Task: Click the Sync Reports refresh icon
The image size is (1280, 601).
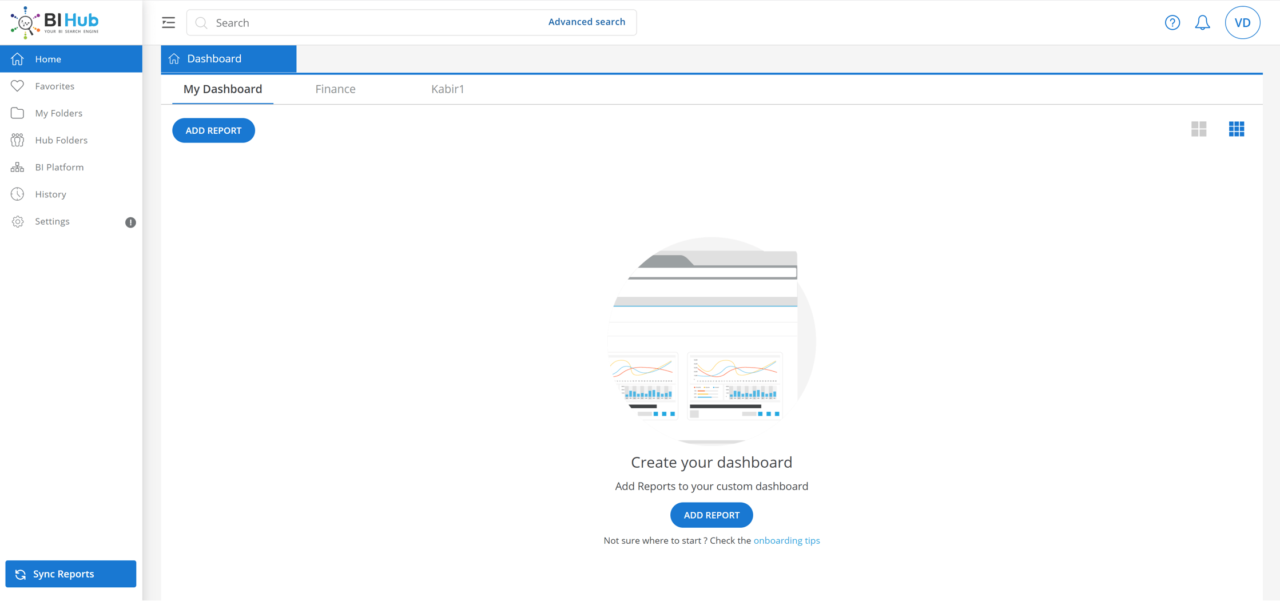Action: pos(20,574)
